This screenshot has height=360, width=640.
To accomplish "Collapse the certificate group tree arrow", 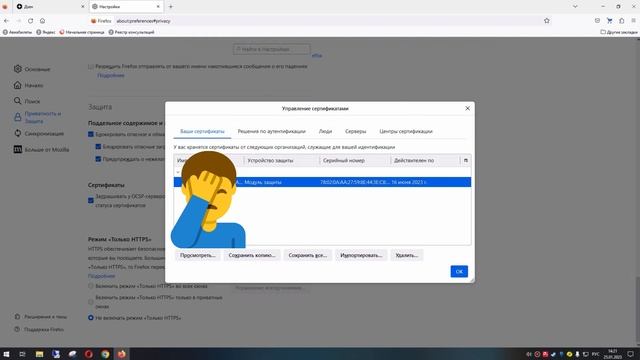I will [178, 172].
